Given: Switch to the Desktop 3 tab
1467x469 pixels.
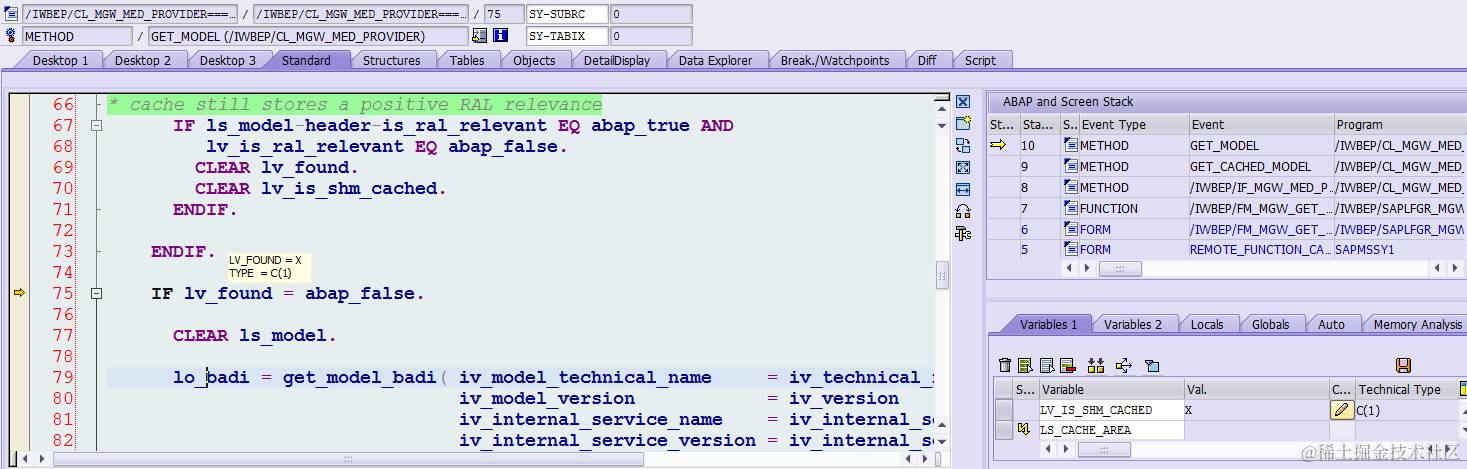Looking at the screenshot, I should pyautogui.click(x=228, y=60).
